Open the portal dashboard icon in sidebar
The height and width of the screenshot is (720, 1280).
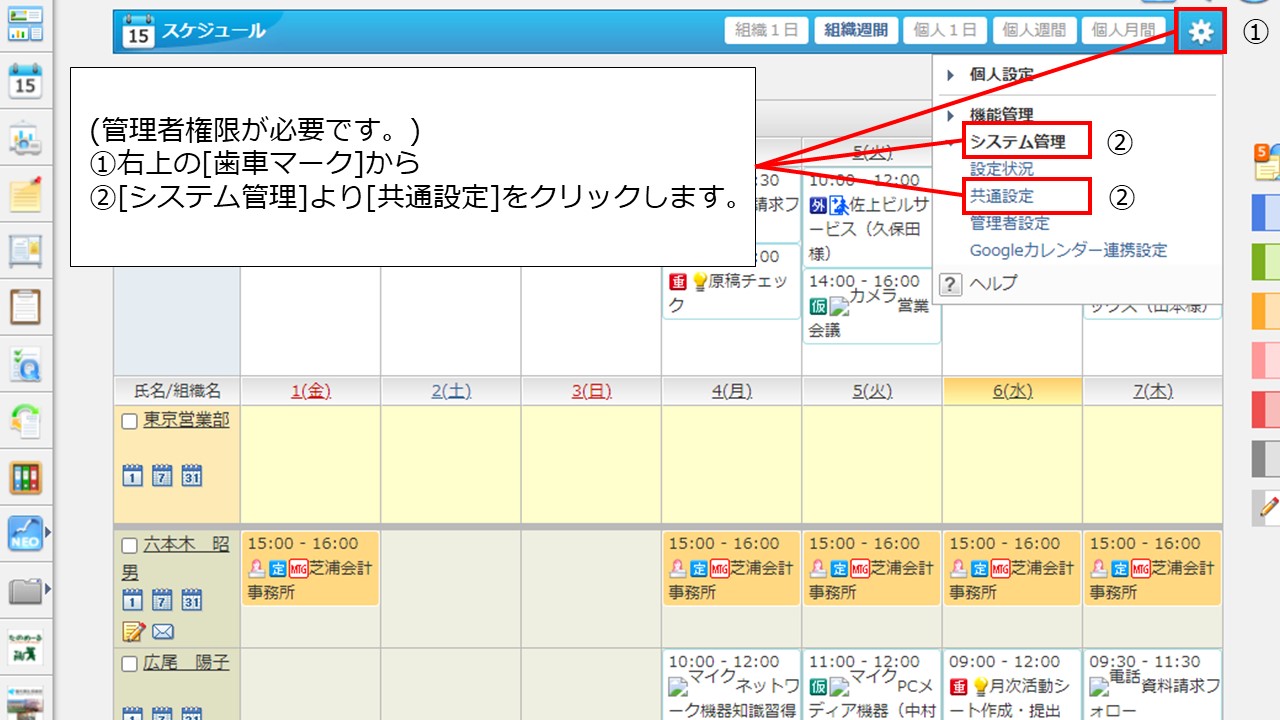click(25, 22)
